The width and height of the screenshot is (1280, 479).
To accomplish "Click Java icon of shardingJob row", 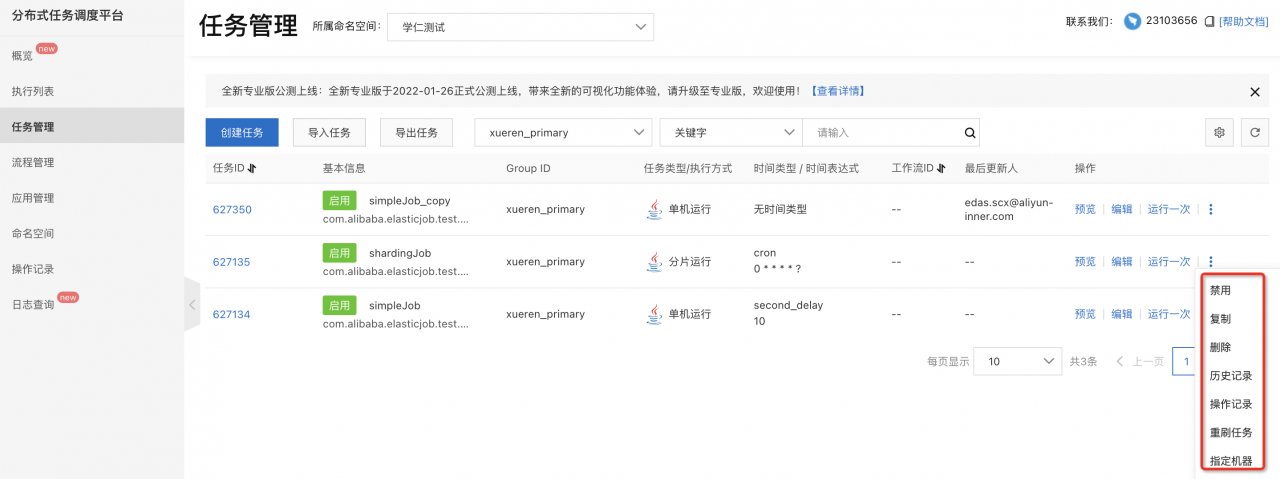I will (x=654, y=261).
